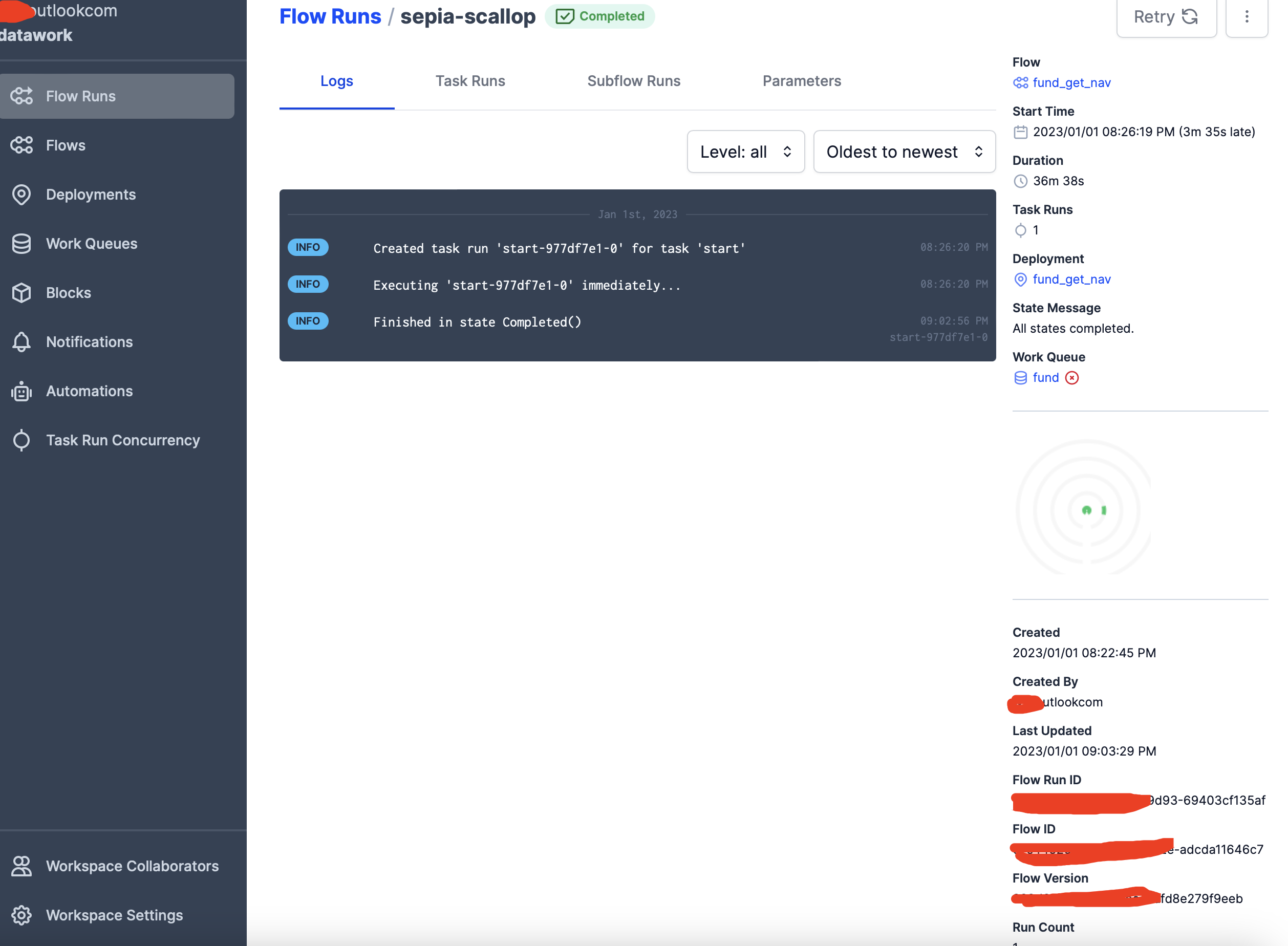The width and height of the screenshot is (1288, 946).
Task: Open Work Queues database icon
Action: pos(22,244)
